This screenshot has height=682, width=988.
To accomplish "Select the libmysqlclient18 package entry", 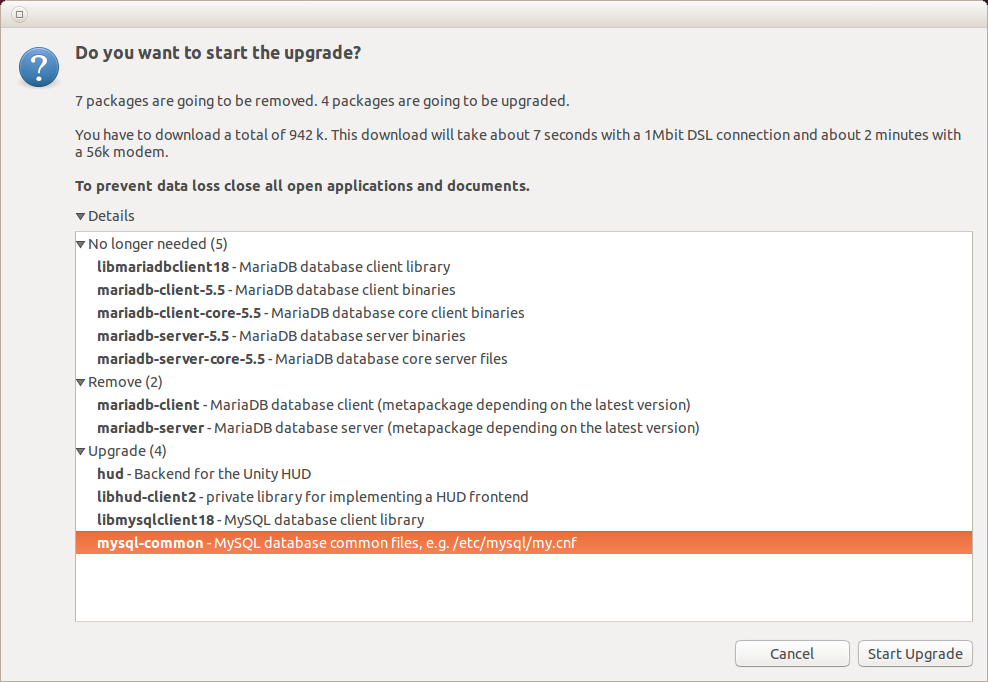I will (x=260, y=520).
